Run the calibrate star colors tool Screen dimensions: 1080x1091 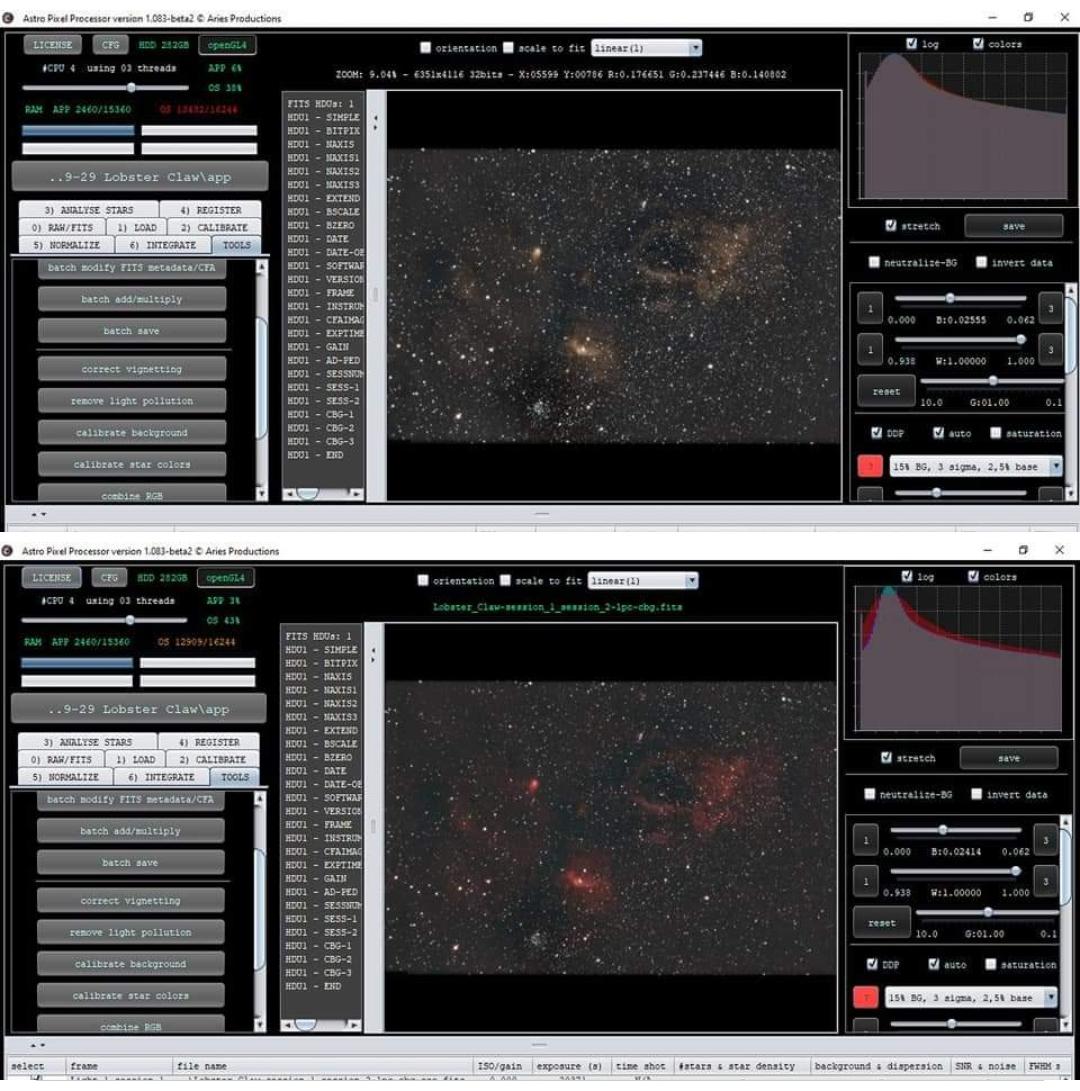(132, 464)
